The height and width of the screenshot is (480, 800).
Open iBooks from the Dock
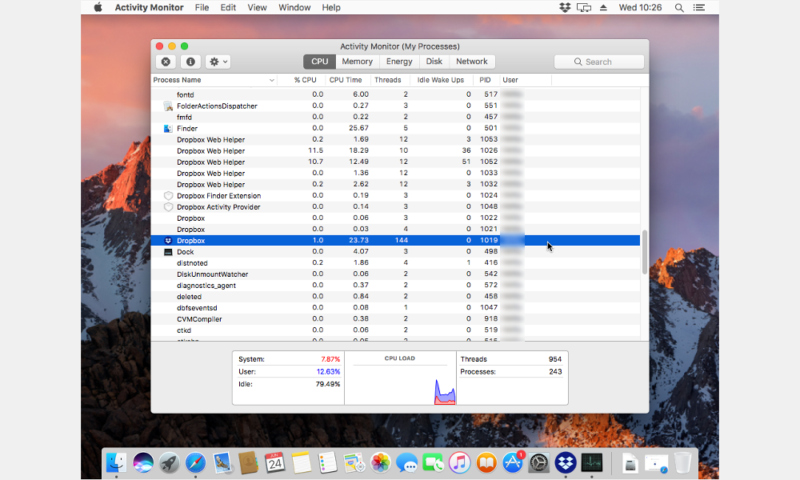[x=486, y=463]
